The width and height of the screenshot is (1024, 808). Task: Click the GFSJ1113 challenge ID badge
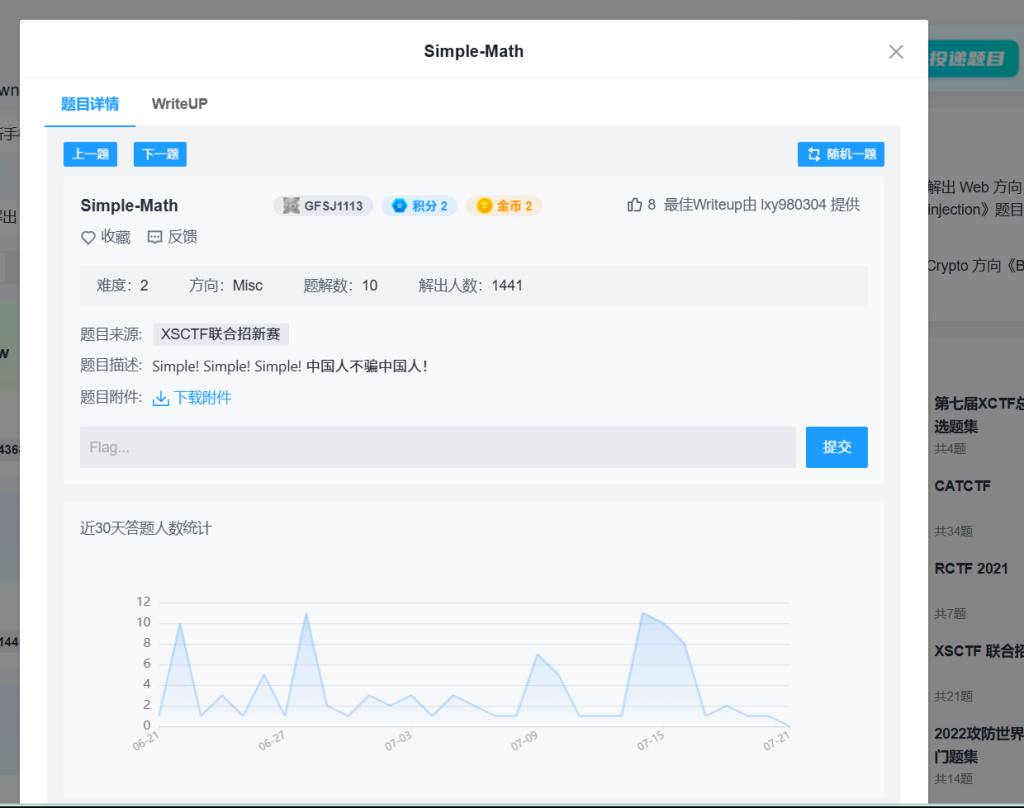(323, 206)
